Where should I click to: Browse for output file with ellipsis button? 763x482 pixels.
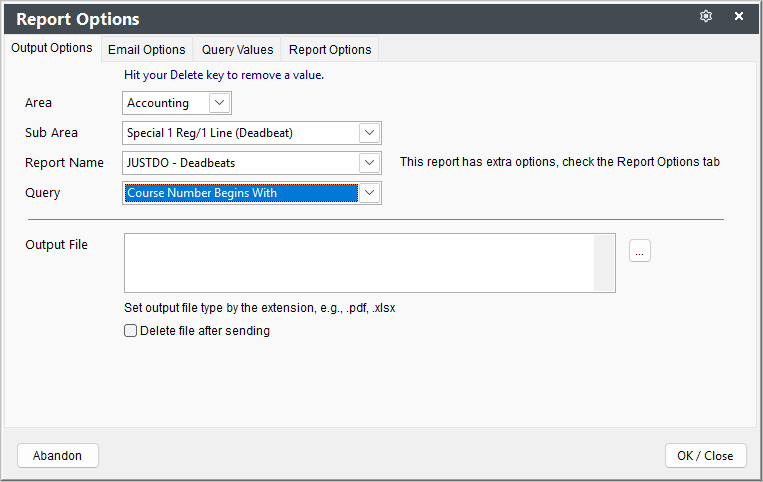click(639, 251)
